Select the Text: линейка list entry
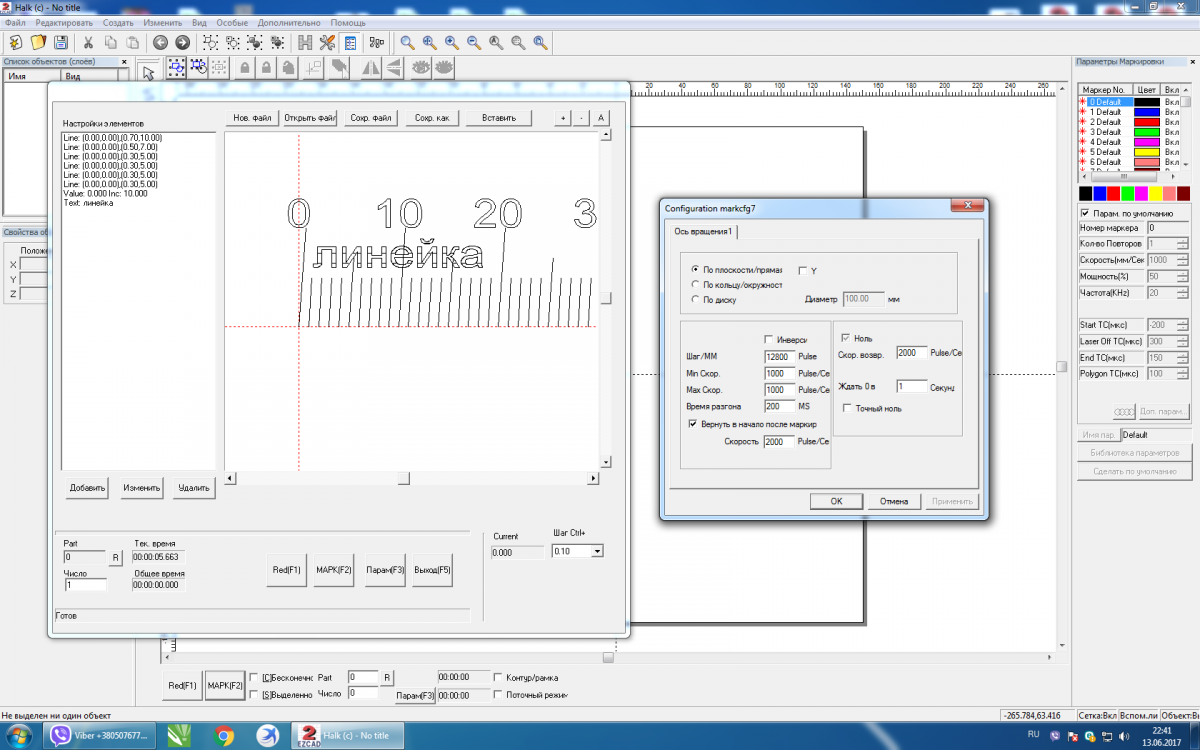The image size is (1200, 750). 88,203
